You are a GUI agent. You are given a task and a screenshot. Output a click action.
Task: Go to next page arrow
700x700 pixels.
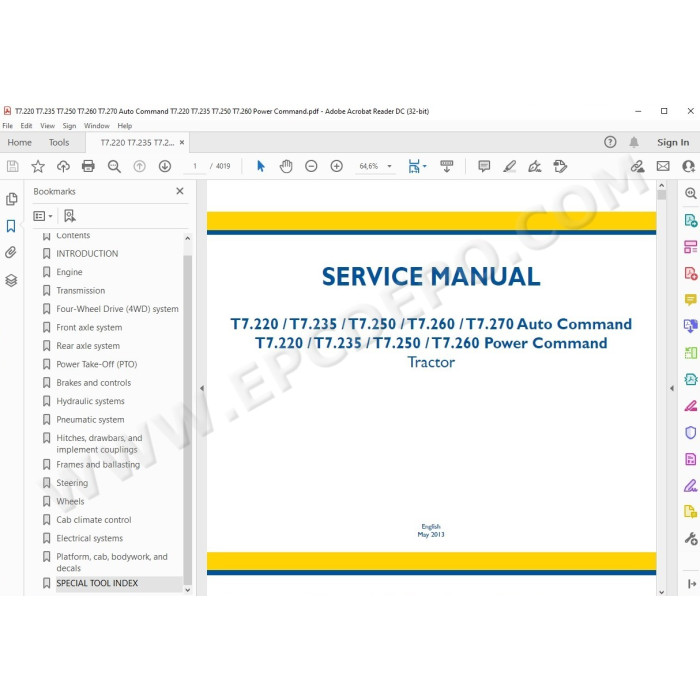coord(165,167)
